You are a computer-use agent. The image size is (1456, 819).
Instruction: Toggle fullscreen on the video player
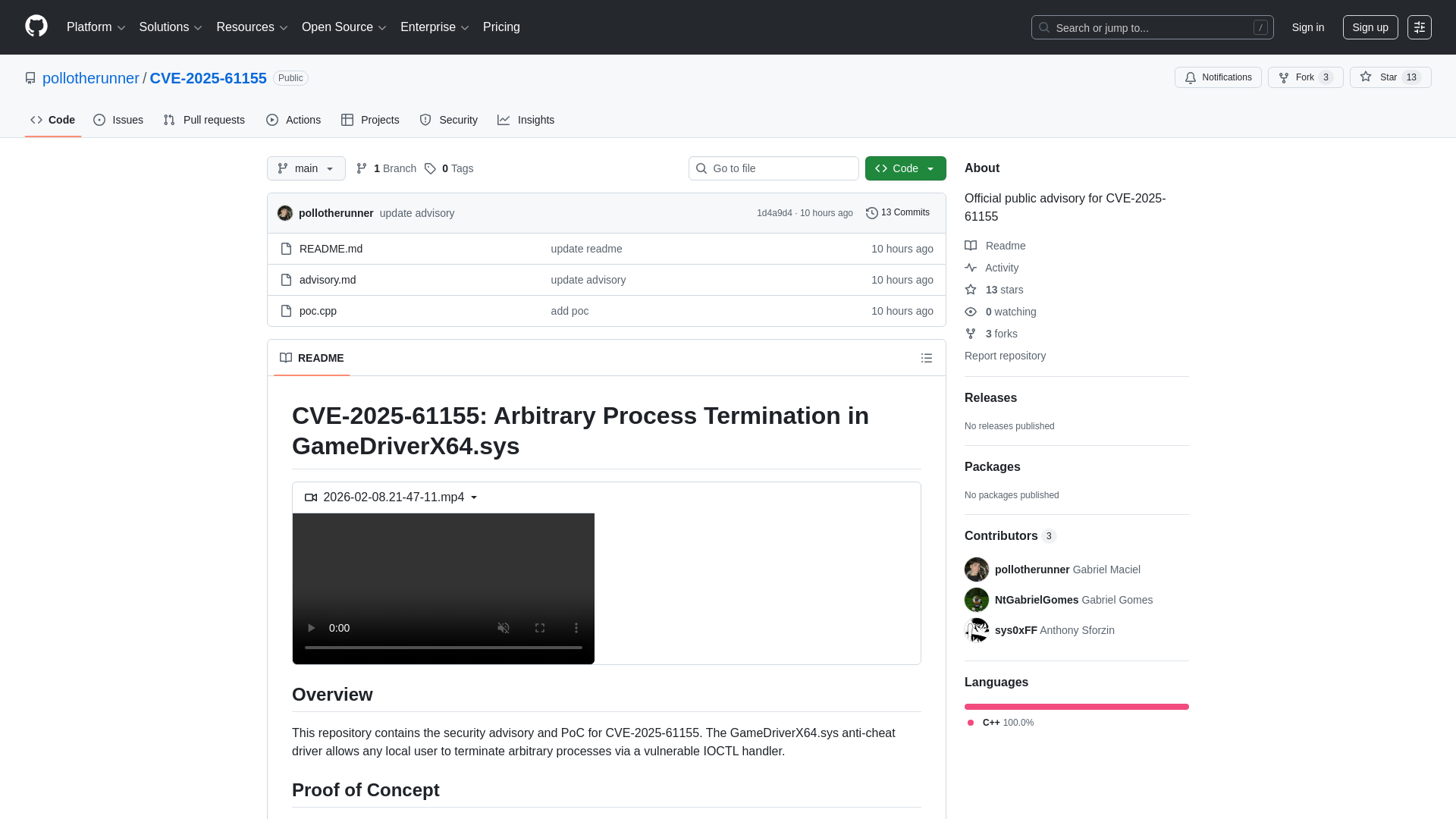[x=540, y=628]
